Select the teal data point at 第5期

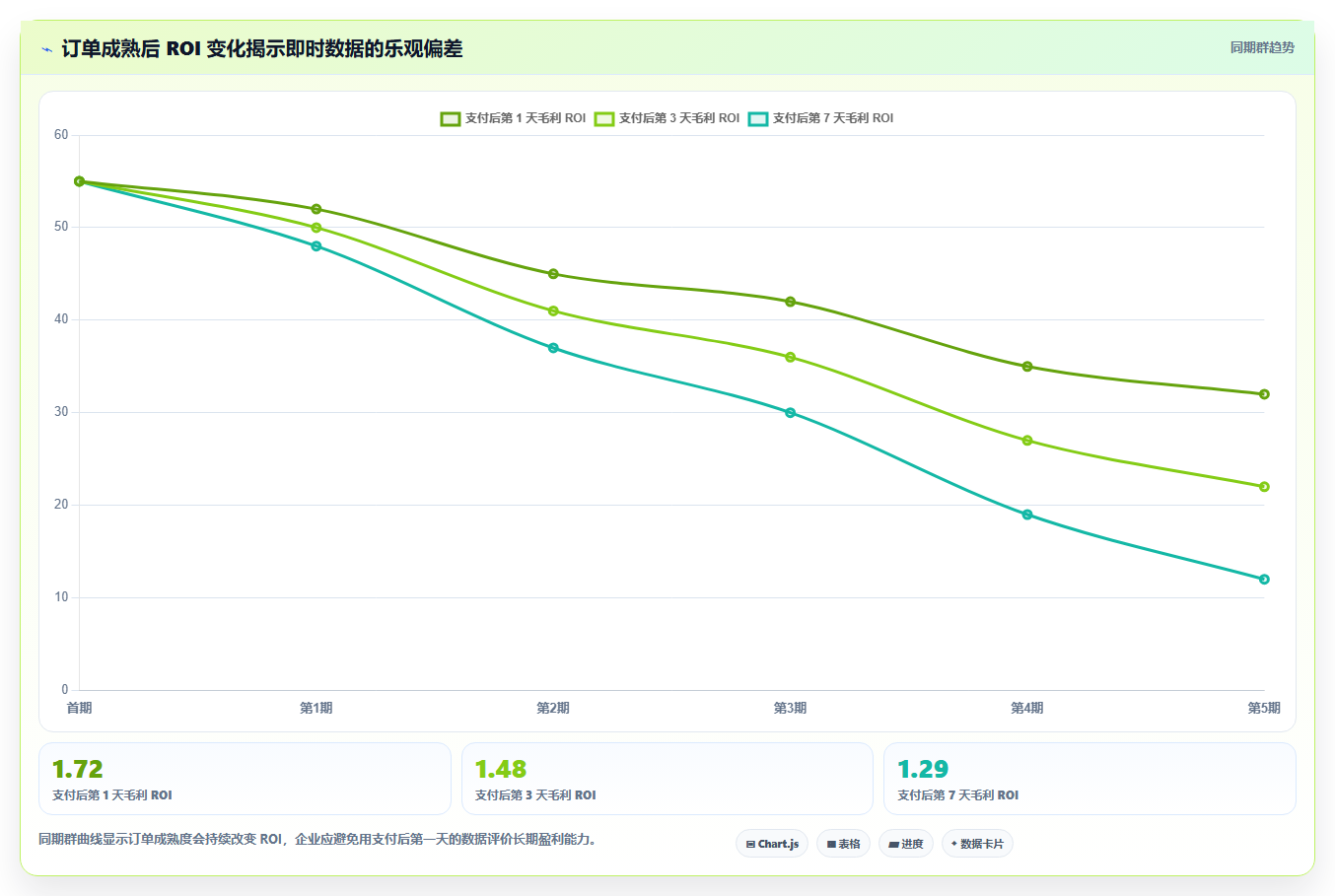1264,580
